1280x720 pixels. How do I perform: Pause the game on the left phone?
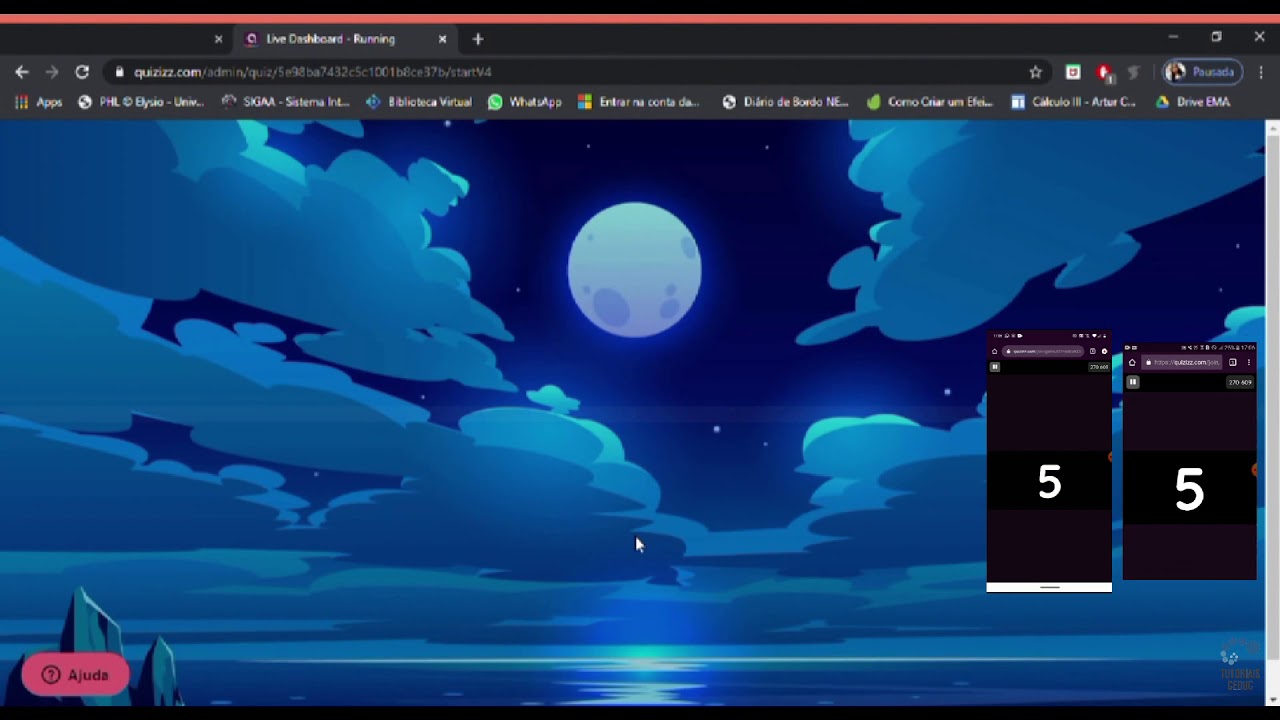(995, 367)
